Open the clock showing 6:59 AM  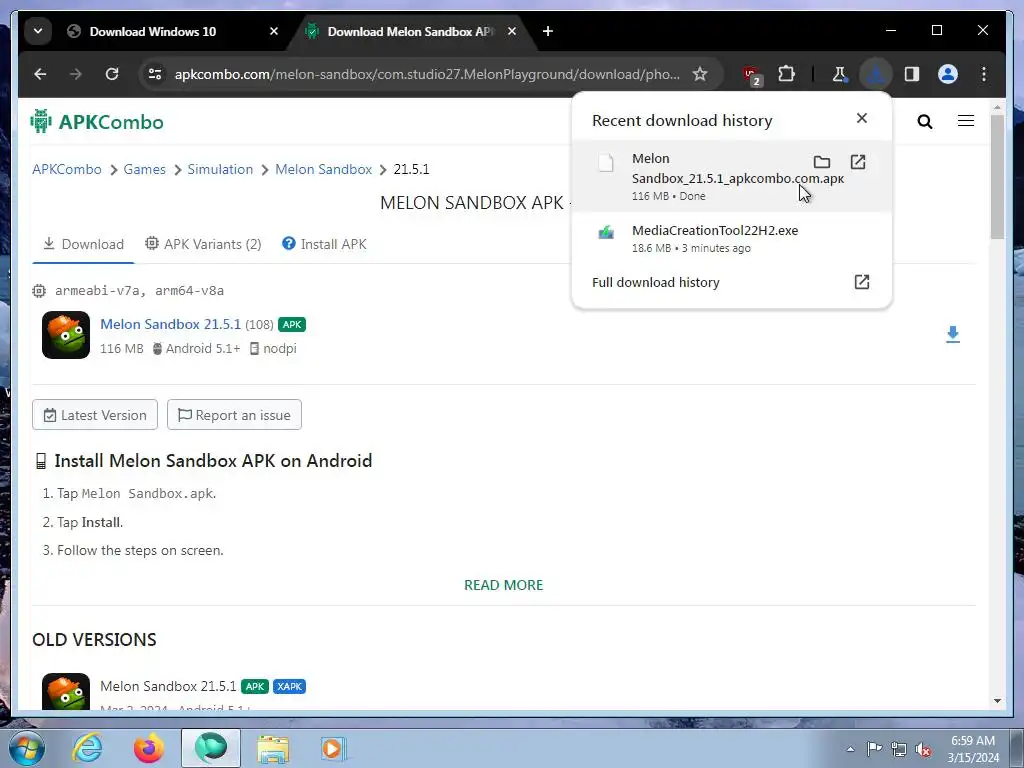(x=973, y=749)
